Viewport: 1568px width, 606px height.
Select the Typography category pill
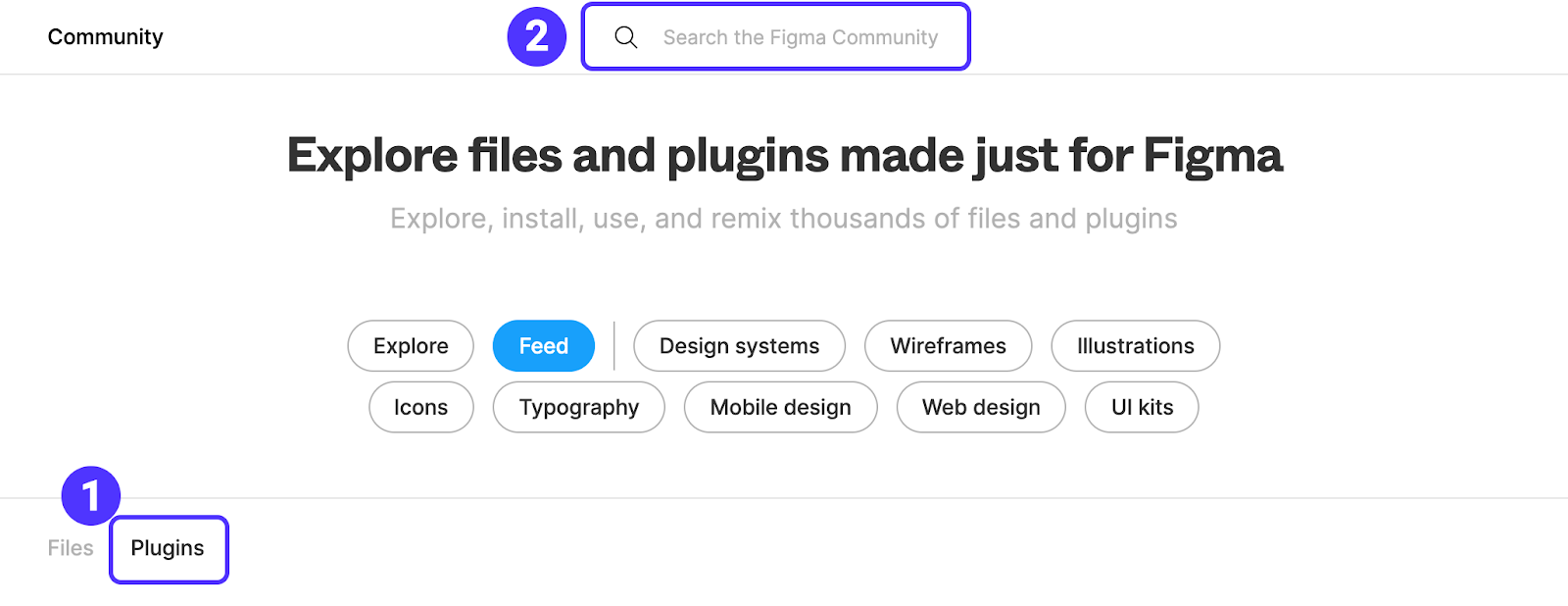pos(579,407)
